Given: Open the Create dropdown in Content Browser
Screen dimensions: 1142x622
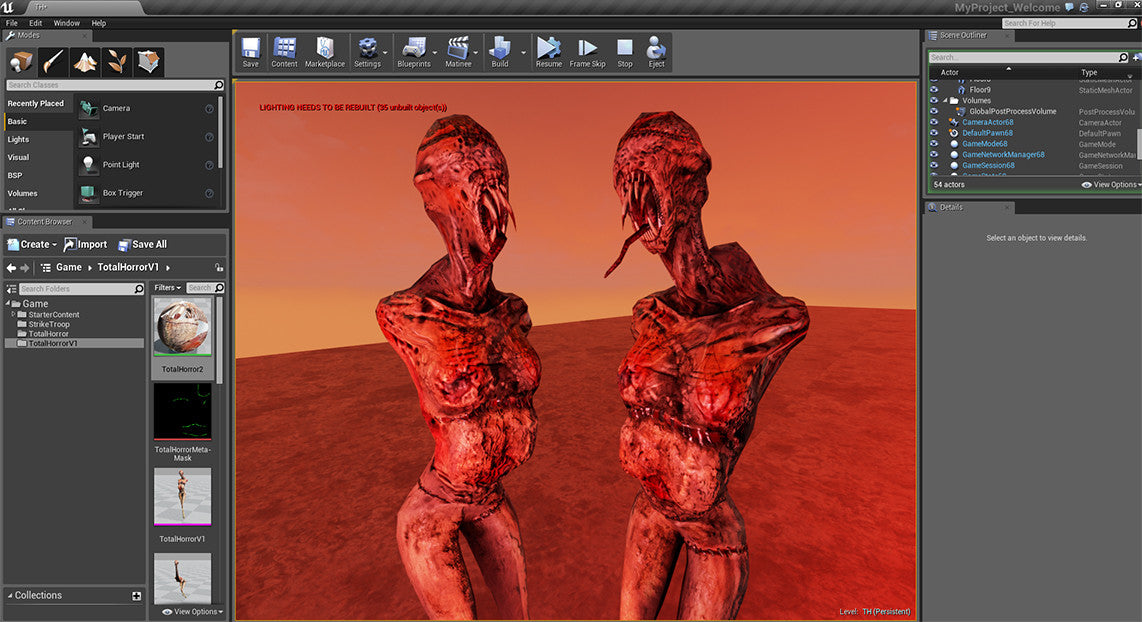Looking at the screenshot, I should tap(31, 245).
